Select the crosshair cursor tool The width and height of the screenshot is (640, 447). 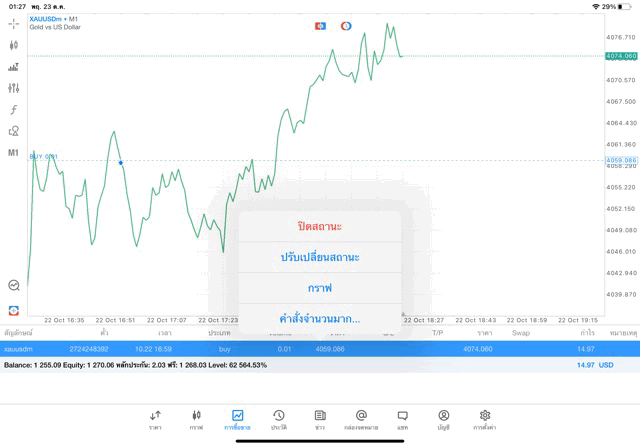coord(13,24)
